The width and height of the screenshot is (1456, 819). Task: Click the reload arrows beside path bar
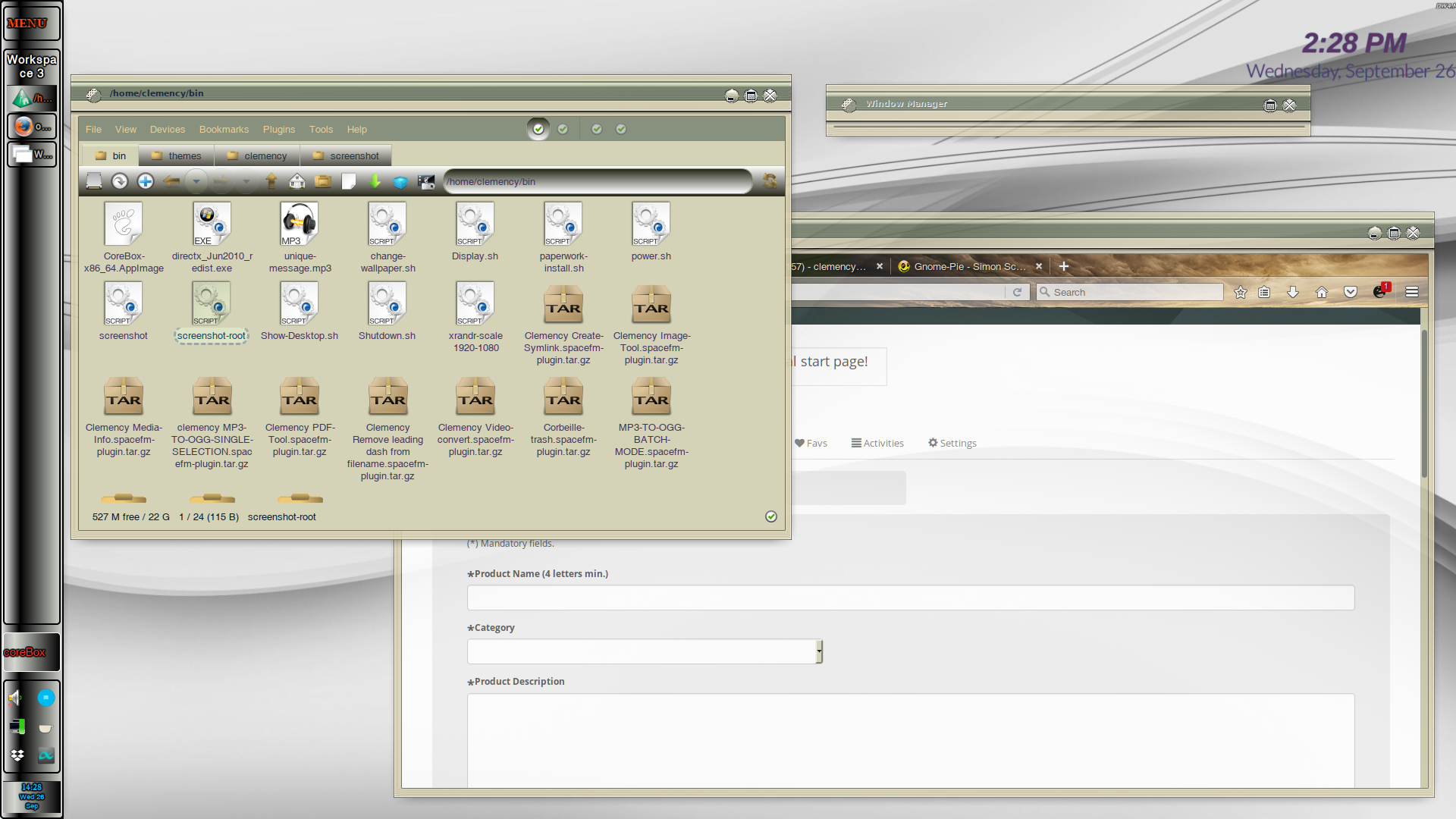pyautogui.click(x=770, y=181)
